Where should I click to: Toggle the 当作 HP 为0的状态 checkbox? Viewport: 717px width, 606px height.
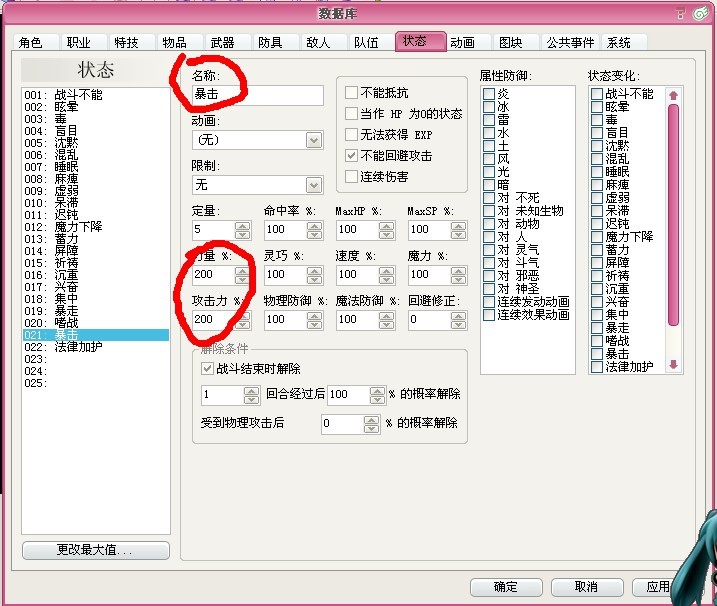[351, 113]
